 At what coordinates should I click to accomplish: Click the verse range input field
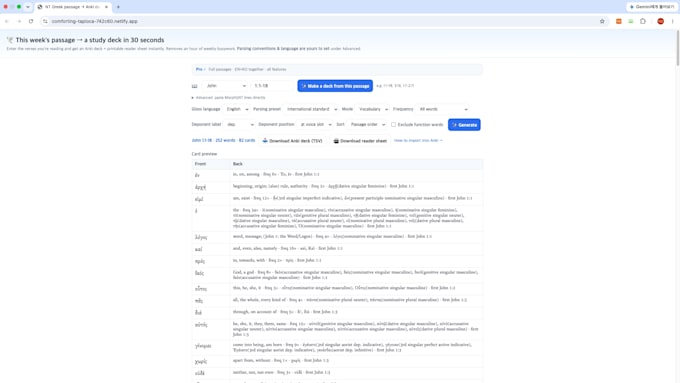272,86
